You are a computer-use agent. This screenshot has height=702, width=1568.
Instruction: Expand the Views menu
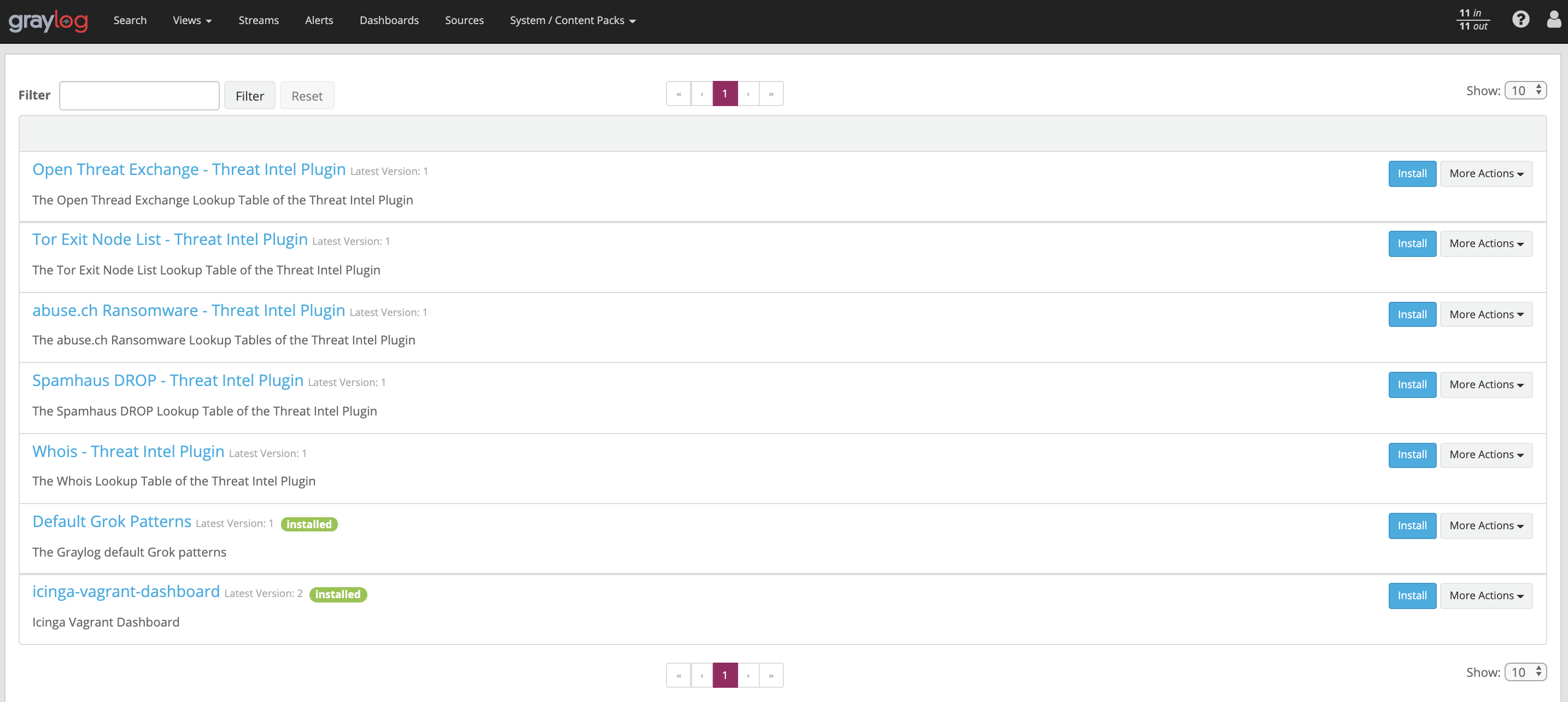[x=192, y=21]
